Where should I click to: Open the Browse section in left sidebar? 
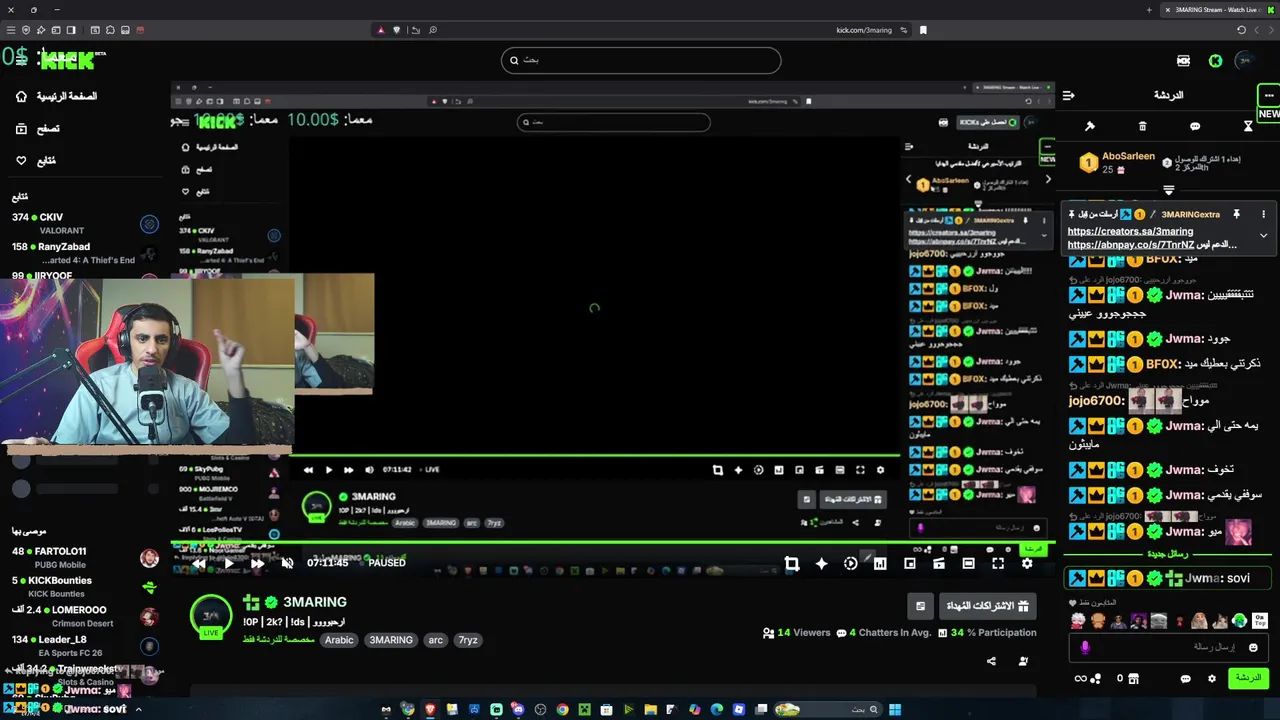(x=38, y=129)
